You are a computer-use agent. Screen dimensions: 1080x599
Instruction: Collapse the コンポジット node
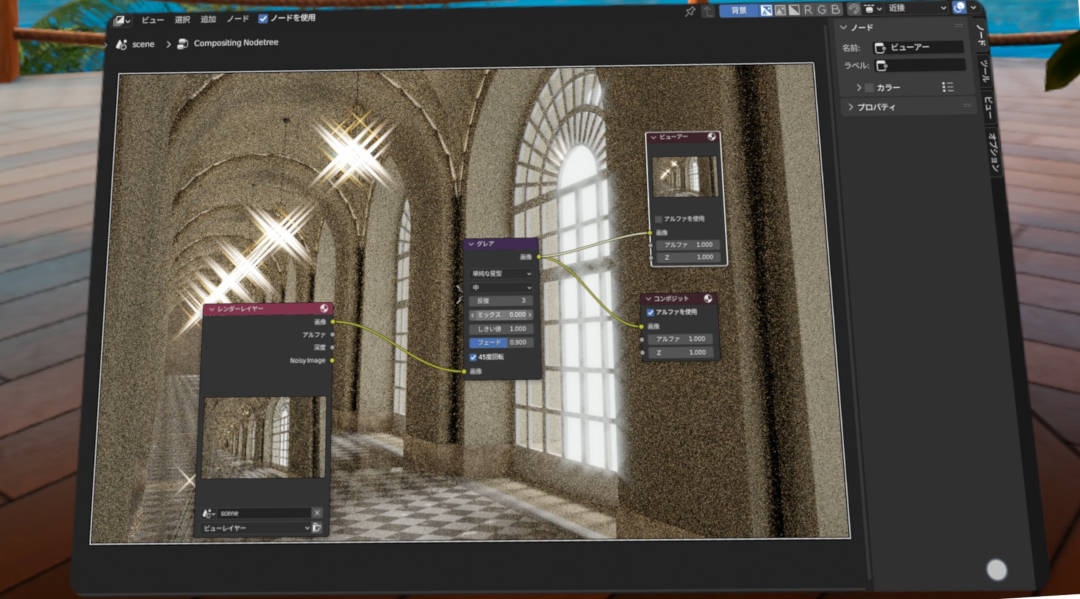coord(648,299)
